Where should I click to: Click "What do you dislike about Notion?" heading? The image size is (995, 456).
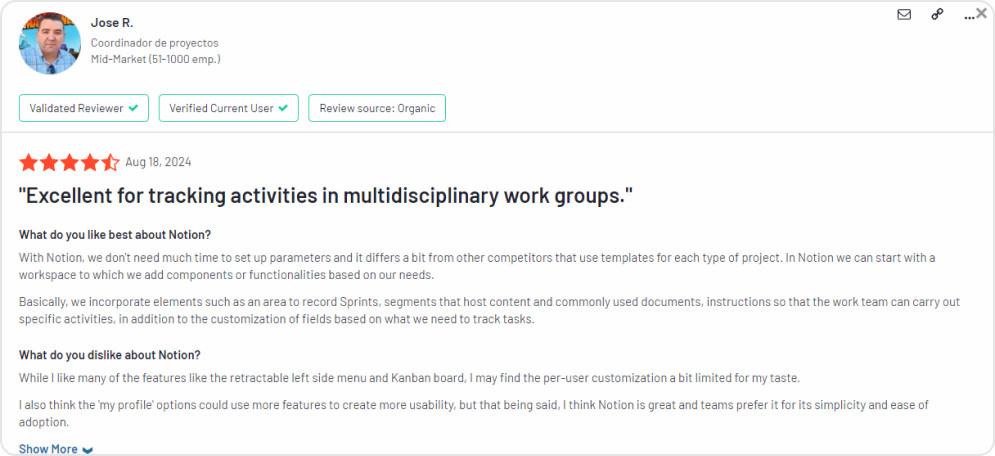[x=110, y=355]
